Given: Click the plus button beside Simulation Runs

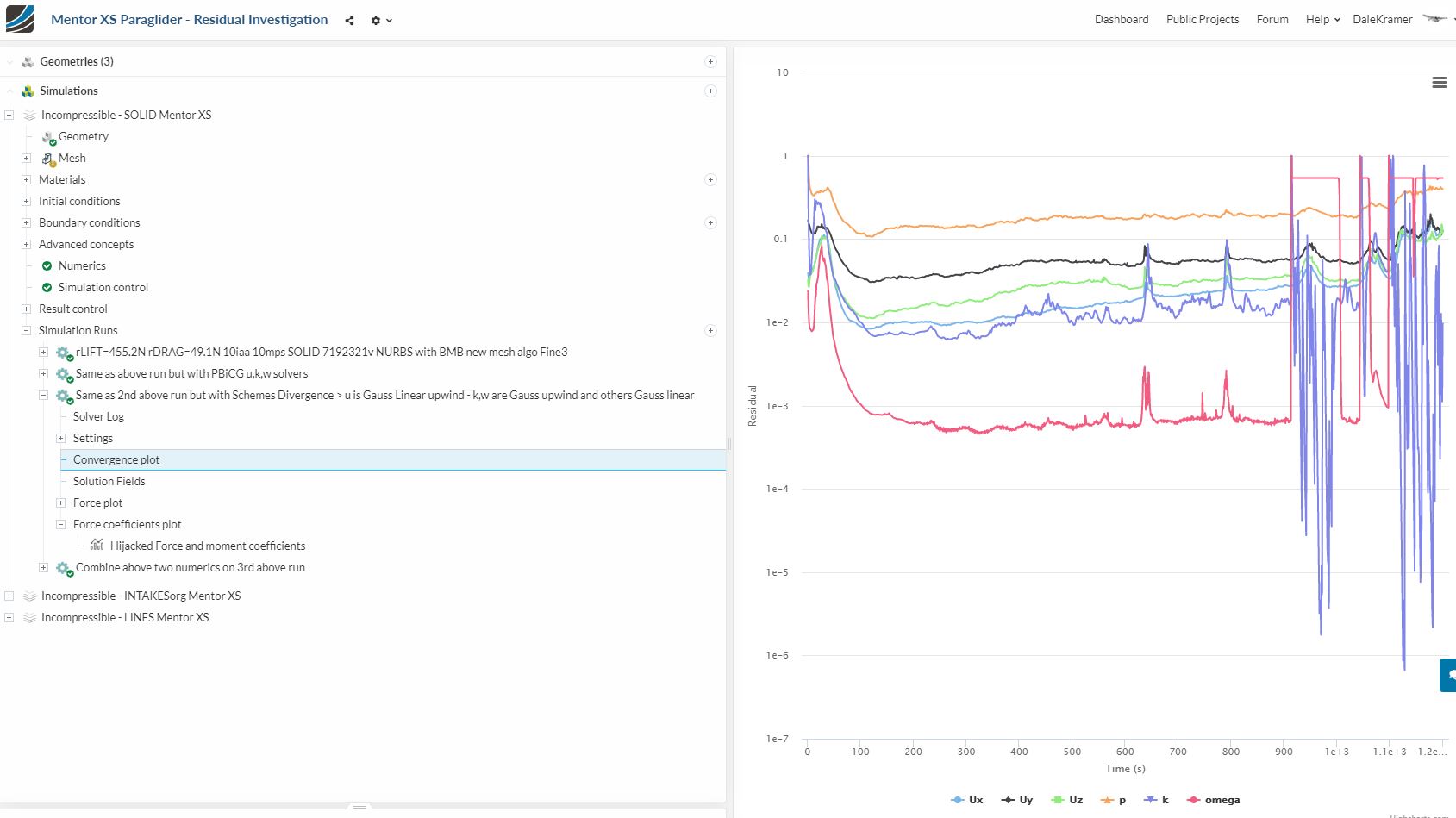Looking at the screenshot, I should point(709,330).
